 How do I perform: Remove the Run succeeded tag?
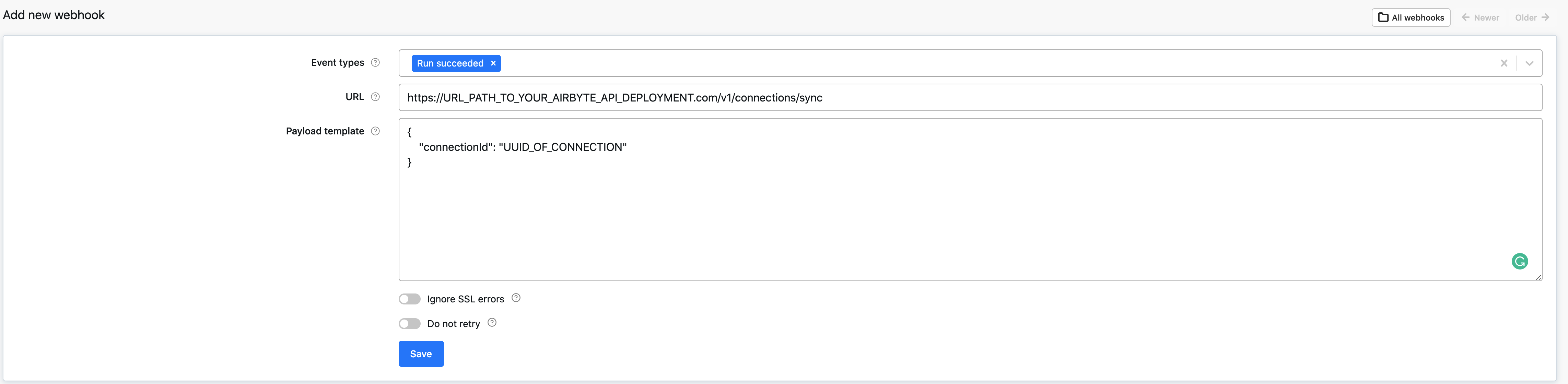(493, 63)
